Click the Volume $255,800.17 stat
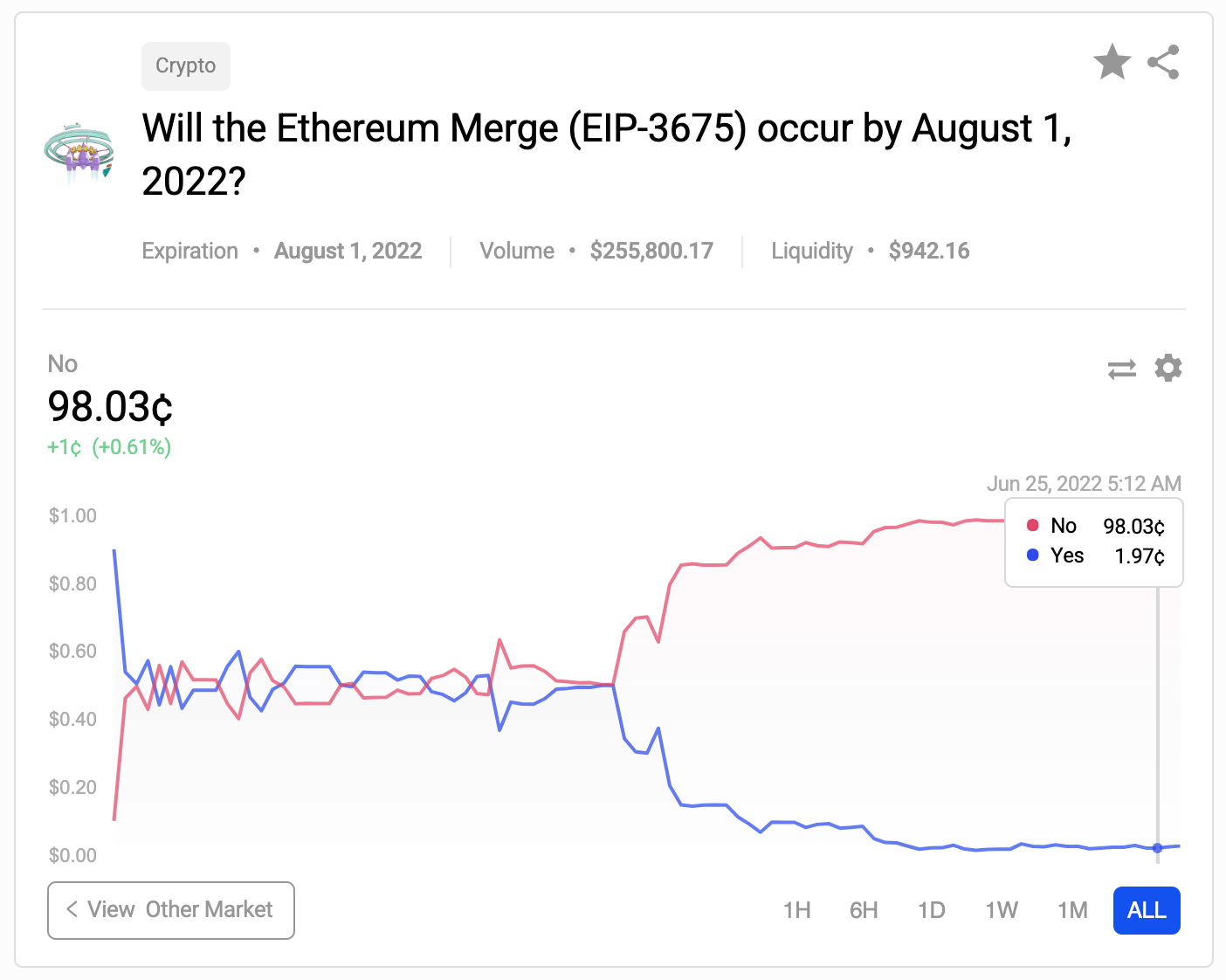 [596, 252]
